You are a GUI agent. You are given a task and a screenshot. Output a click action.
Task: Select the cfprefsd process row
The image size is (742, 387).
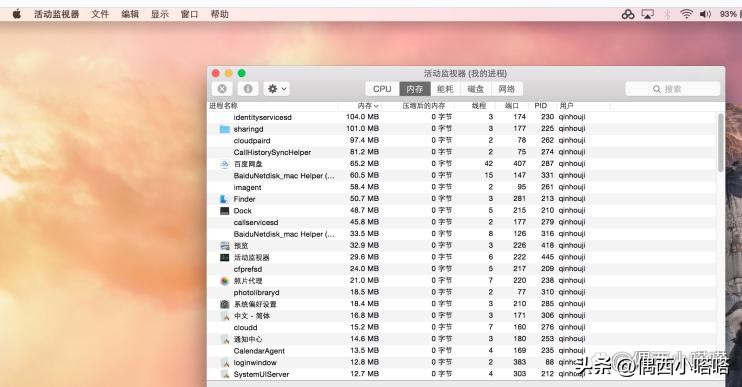[462, 269]
